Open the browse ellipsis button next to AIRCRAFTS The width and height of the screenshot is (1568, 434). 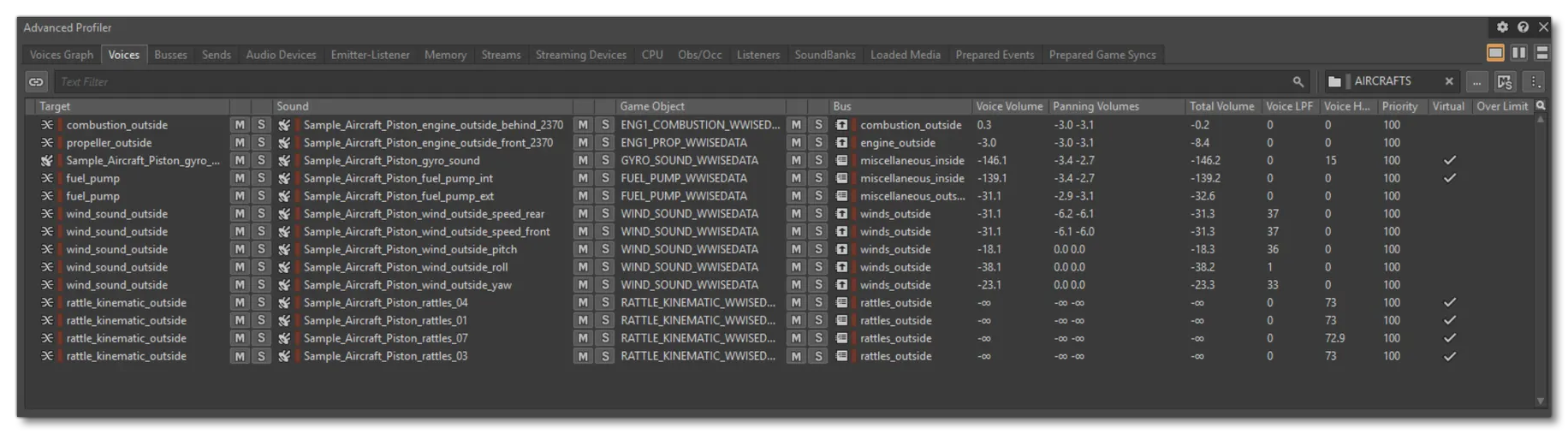pos(1476,81)
